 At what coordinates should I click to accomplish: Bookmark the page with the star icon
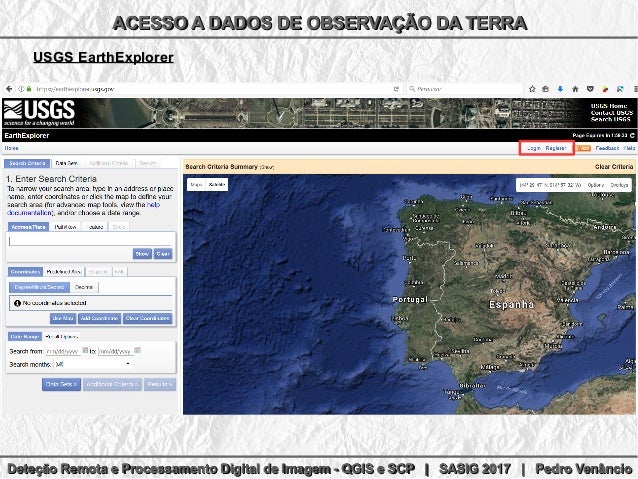[532, 89]
